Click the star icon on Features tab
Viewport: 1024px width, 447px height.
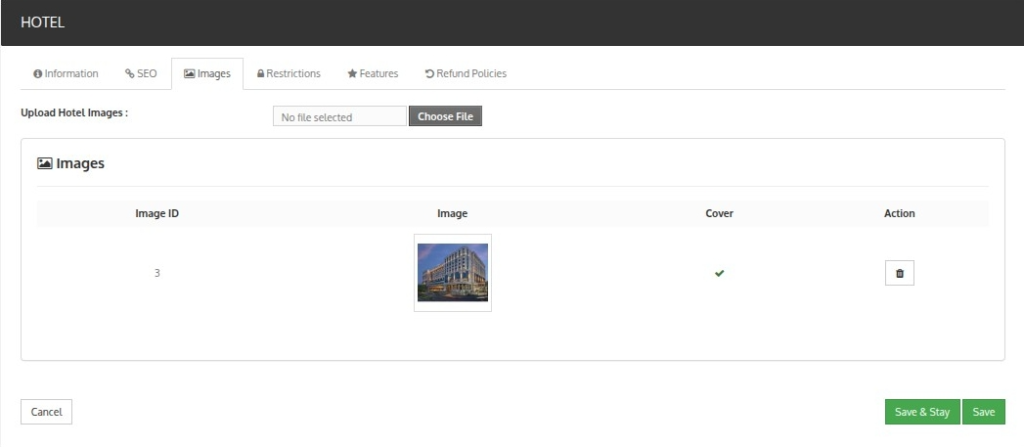click(352, 74)
